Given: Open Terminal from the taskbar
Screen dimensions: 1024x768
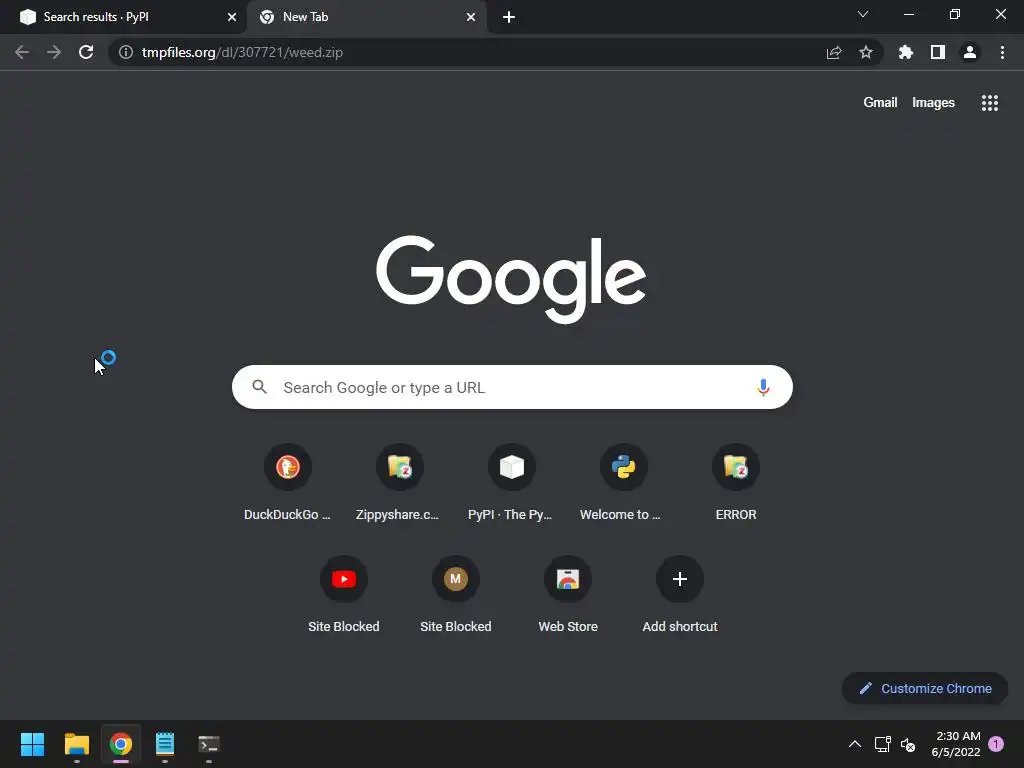Looking at the screenshot, I should 209,744.
